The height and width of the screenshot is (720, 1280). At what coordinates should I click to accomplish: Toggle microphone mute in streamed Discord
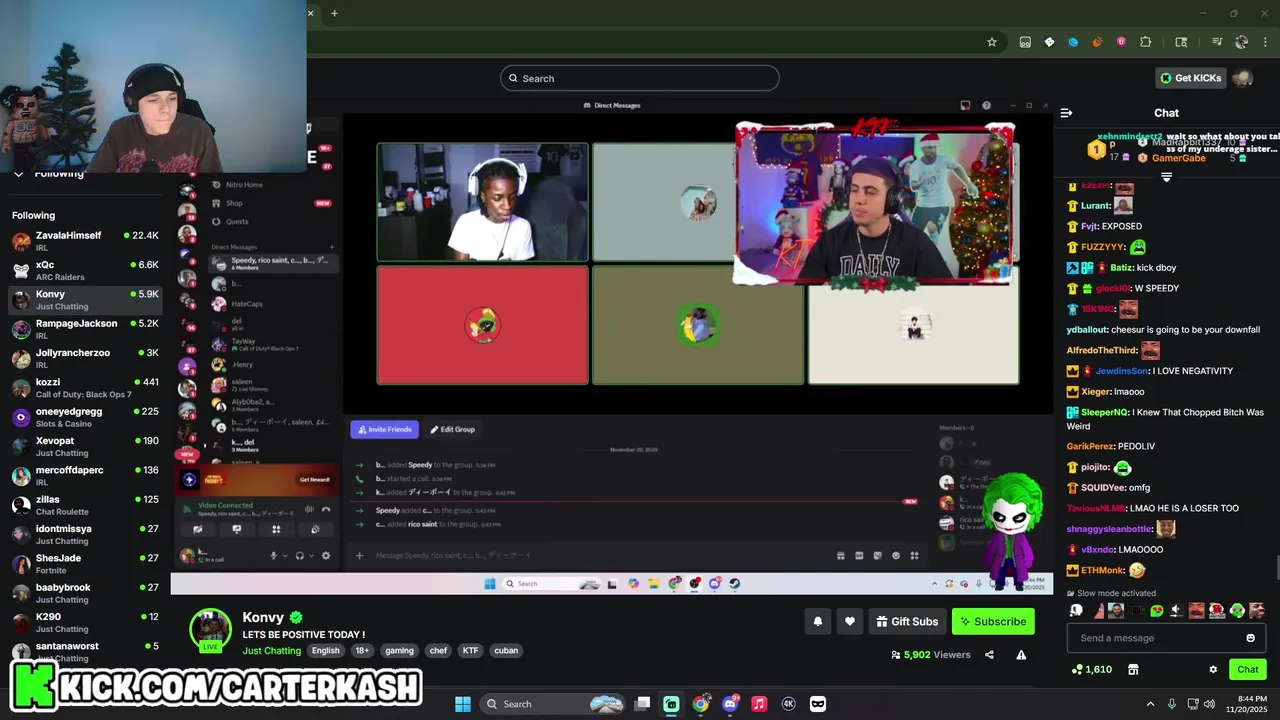tap(274, 556)
